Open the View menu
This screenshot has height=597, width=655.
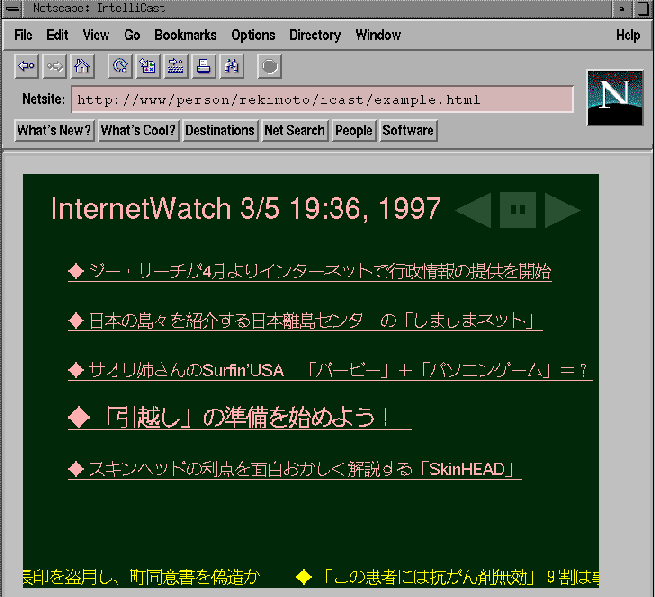coord(96,35)
